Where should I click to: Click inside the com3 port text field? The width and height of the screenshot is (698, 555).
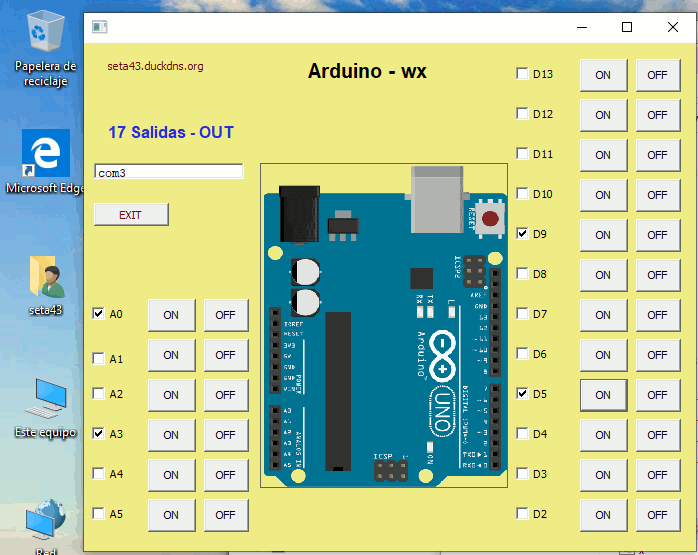point(169,172)
